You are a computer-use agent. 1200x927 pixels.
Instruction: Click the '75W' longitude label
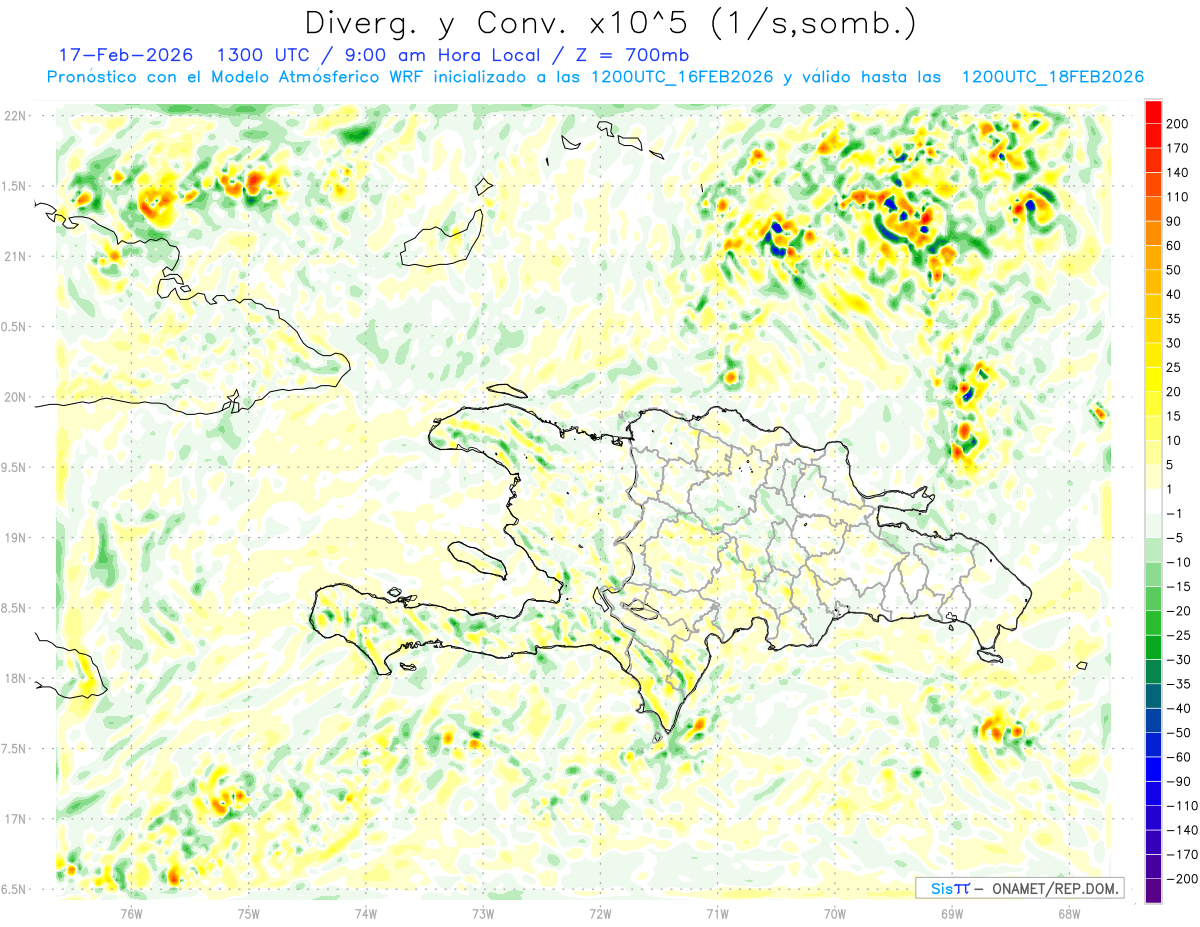pos(248,913)
